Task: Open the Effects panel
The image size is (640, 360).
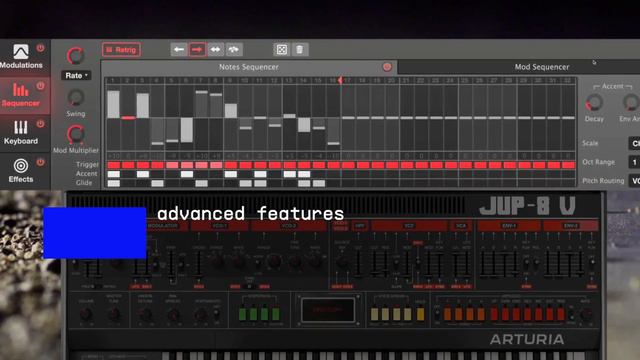Action: pos(20,171)
